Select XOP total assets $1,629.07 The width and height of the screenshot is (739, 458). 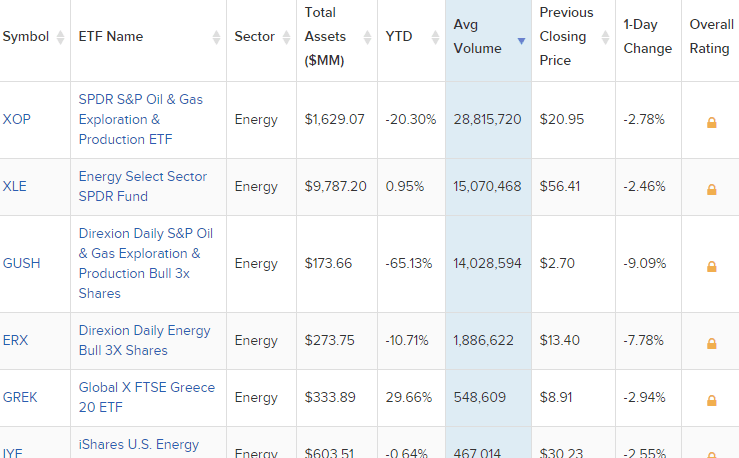pos(334,119)
